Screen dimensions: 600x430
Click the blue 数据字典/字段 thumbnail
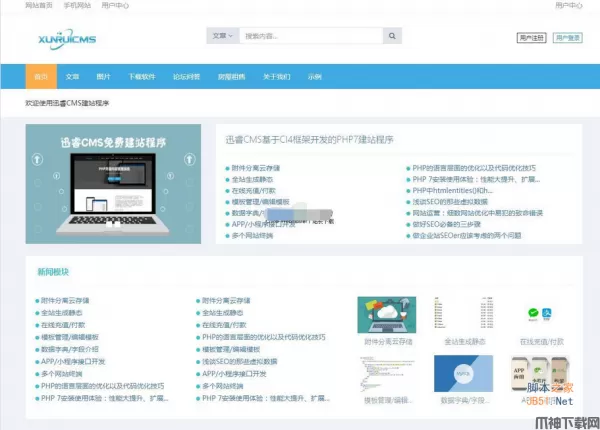coord(463,374)
